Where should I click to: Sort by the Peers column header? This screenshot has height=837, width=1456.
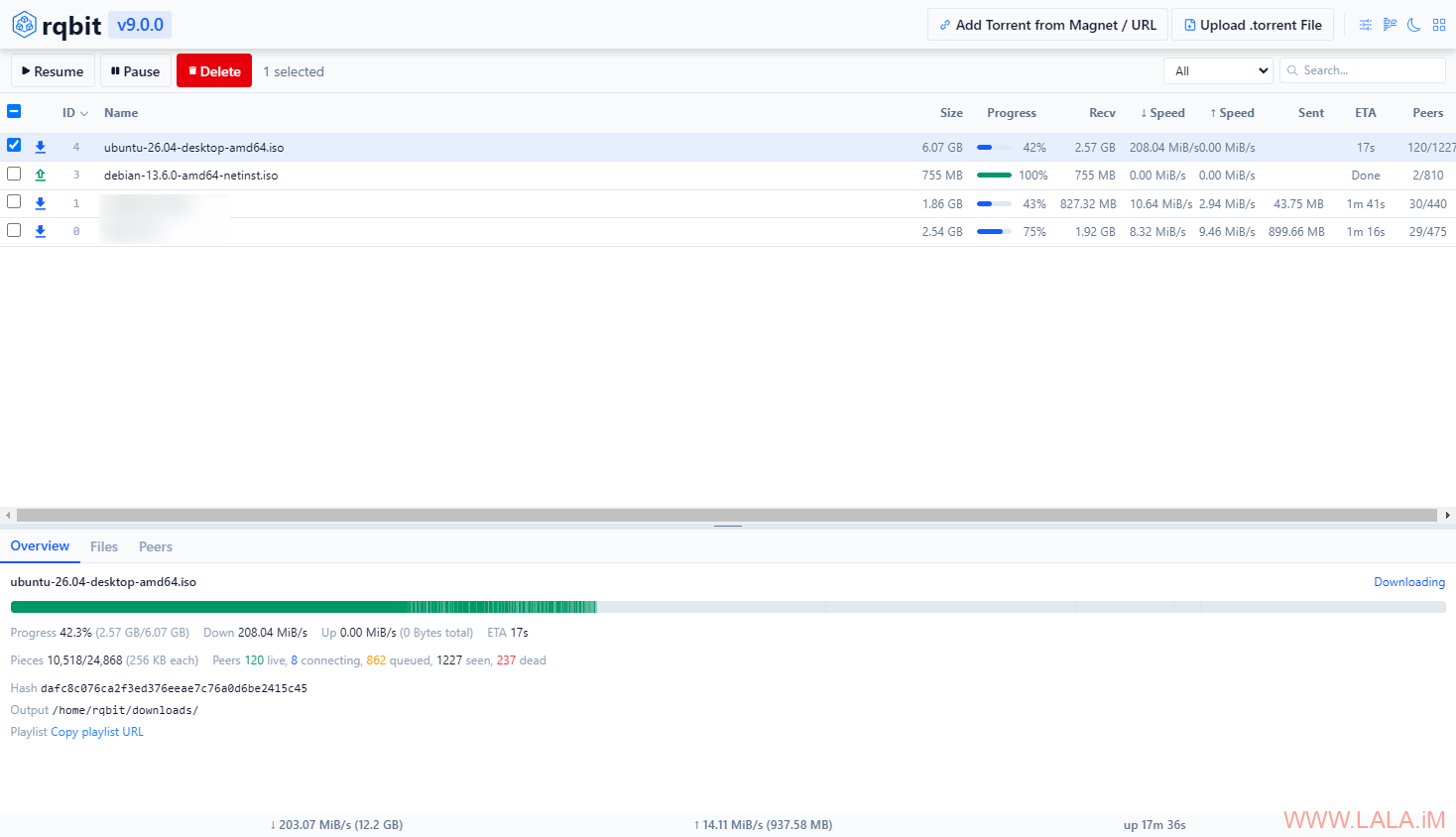pyautogui.click(x=1428, y=113)
